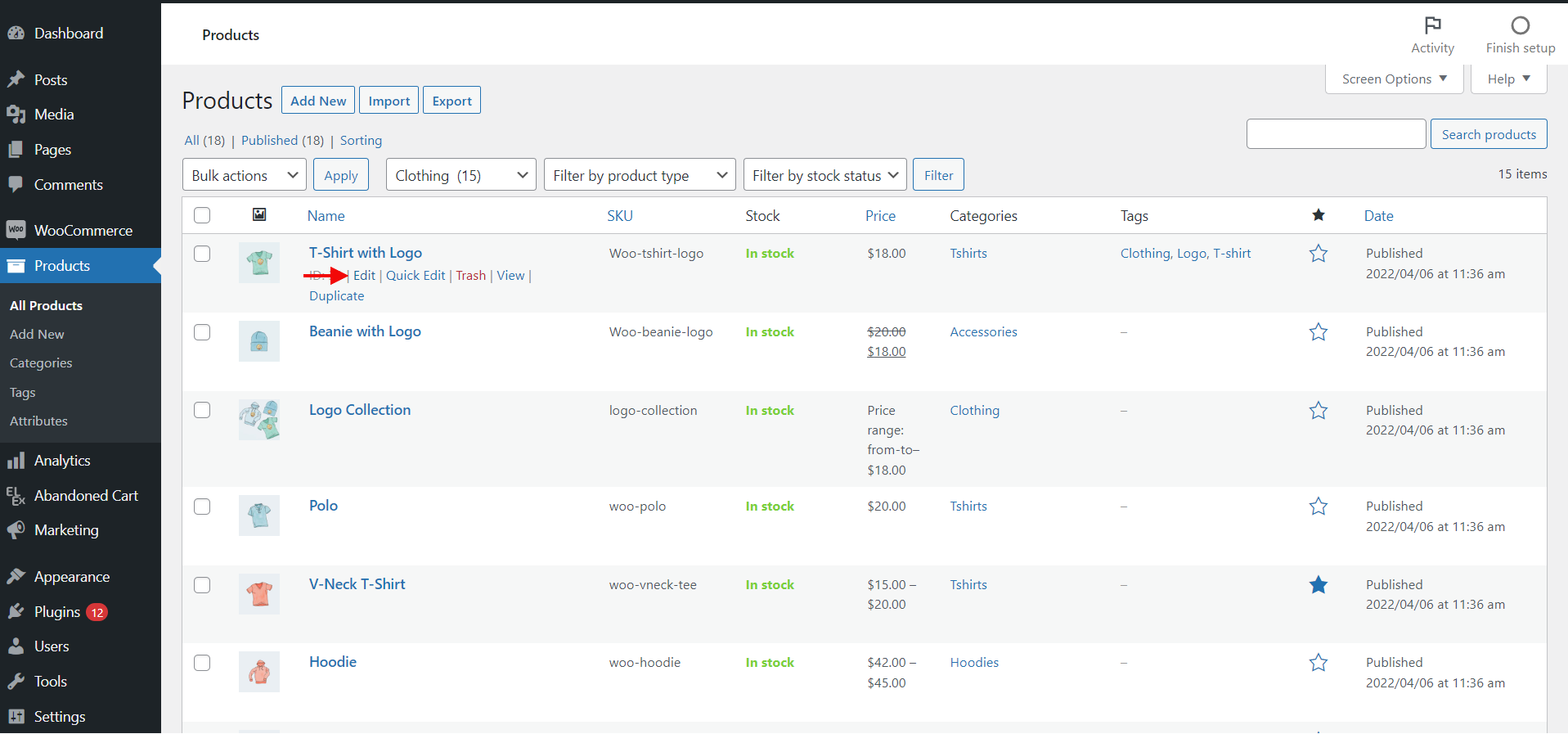The image size is (1568, 734).
Task: Click the Filter button
Action: tap(938, 175)
